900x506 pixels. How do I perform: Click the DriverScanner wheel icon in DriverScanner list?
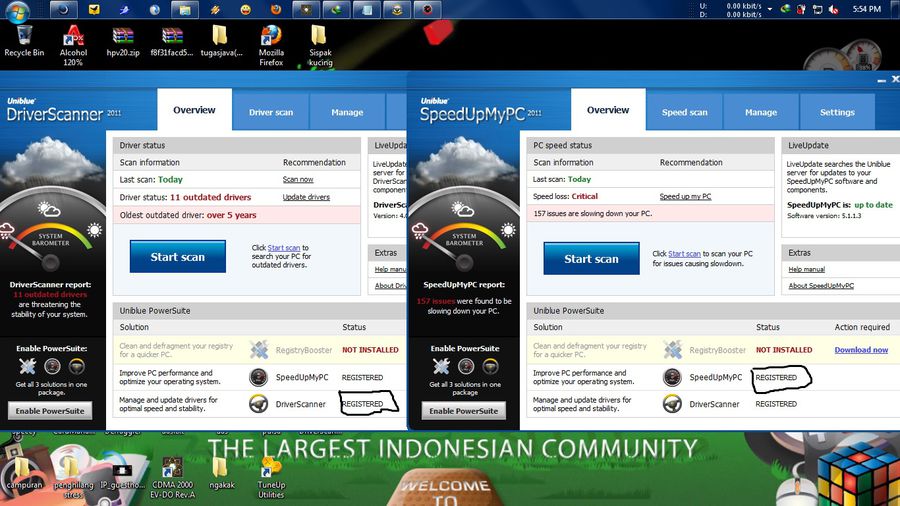pyautogui.click(x=259, y=404)
